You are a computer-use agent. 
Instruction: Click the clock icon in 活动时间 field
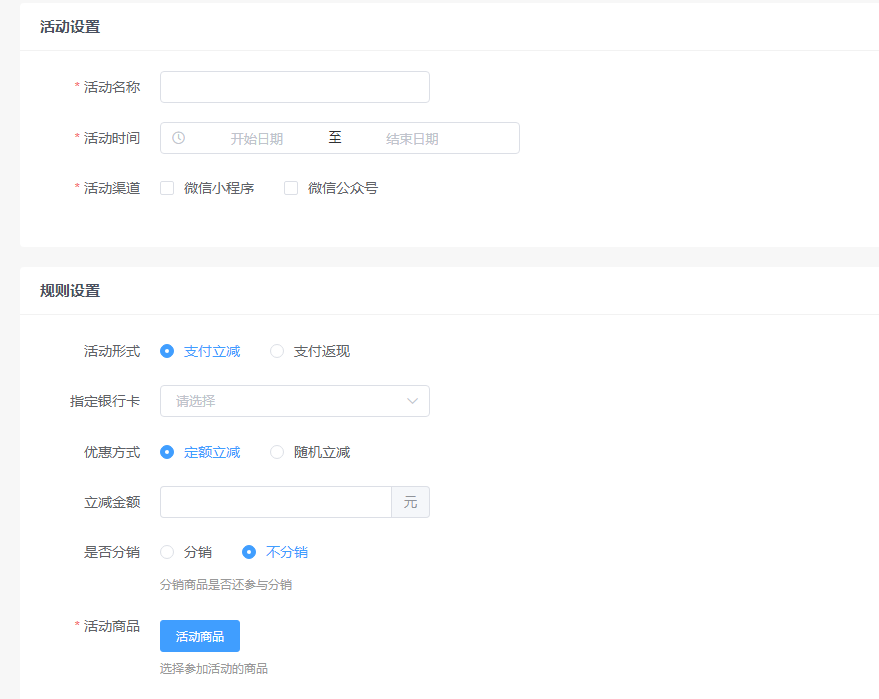[x=178, y=138]
